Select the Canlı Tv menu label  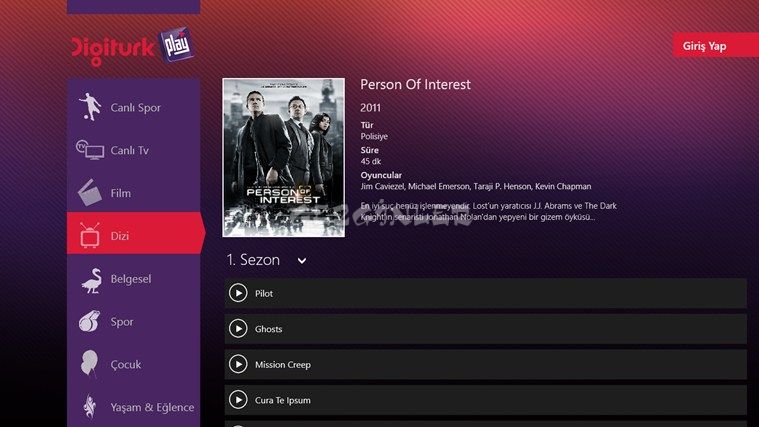pyautogui.click(x=129, y=151)
